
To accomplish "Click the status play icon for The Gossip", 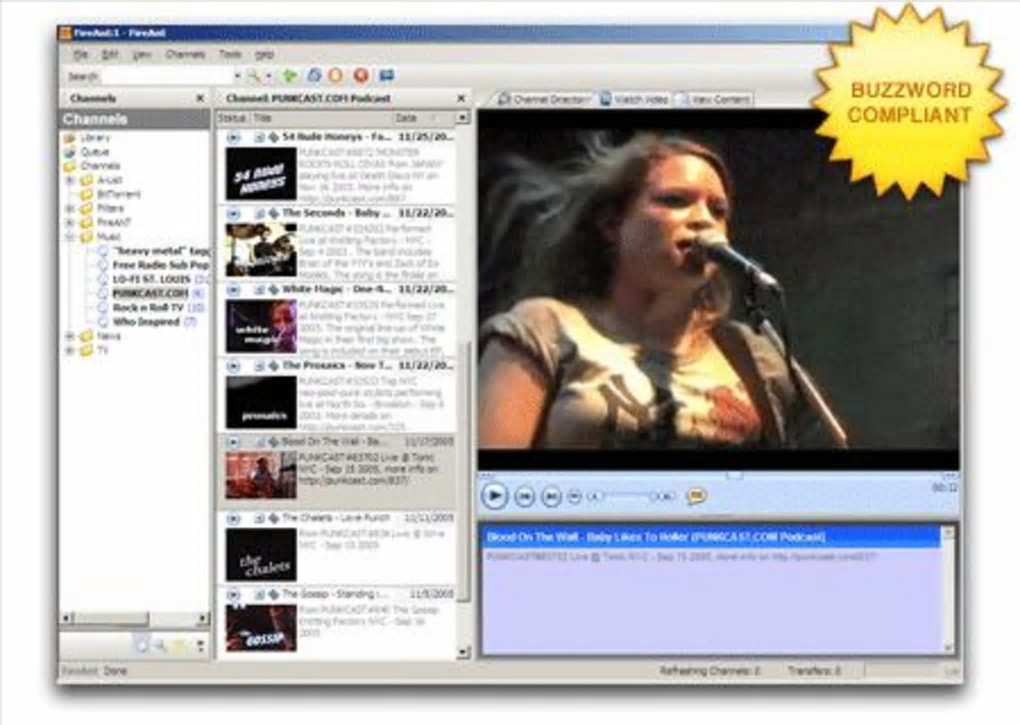I will coord(233,594).
